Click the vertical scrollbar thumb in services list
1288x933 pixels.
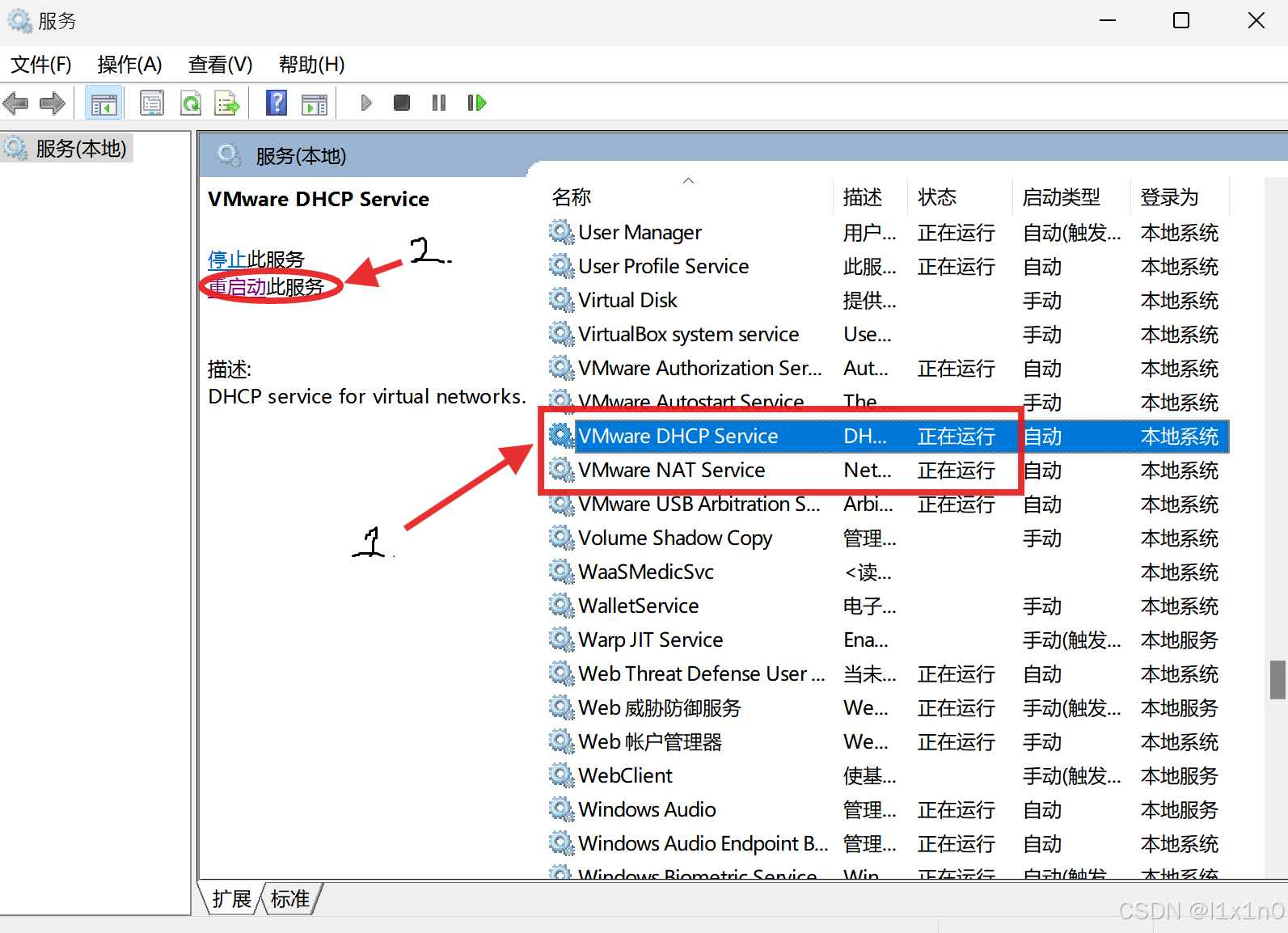click(x=1277, y=680)
